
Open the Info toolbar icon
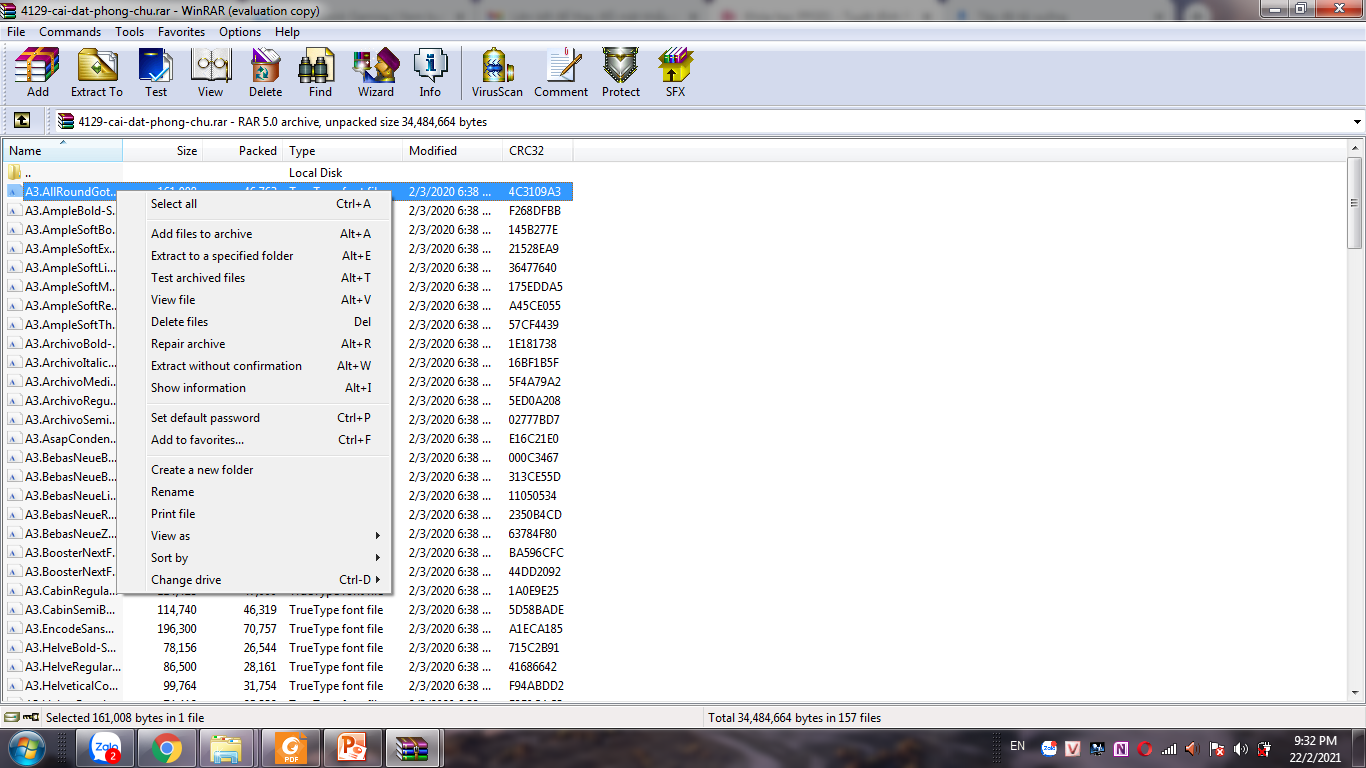pos(430,73)
